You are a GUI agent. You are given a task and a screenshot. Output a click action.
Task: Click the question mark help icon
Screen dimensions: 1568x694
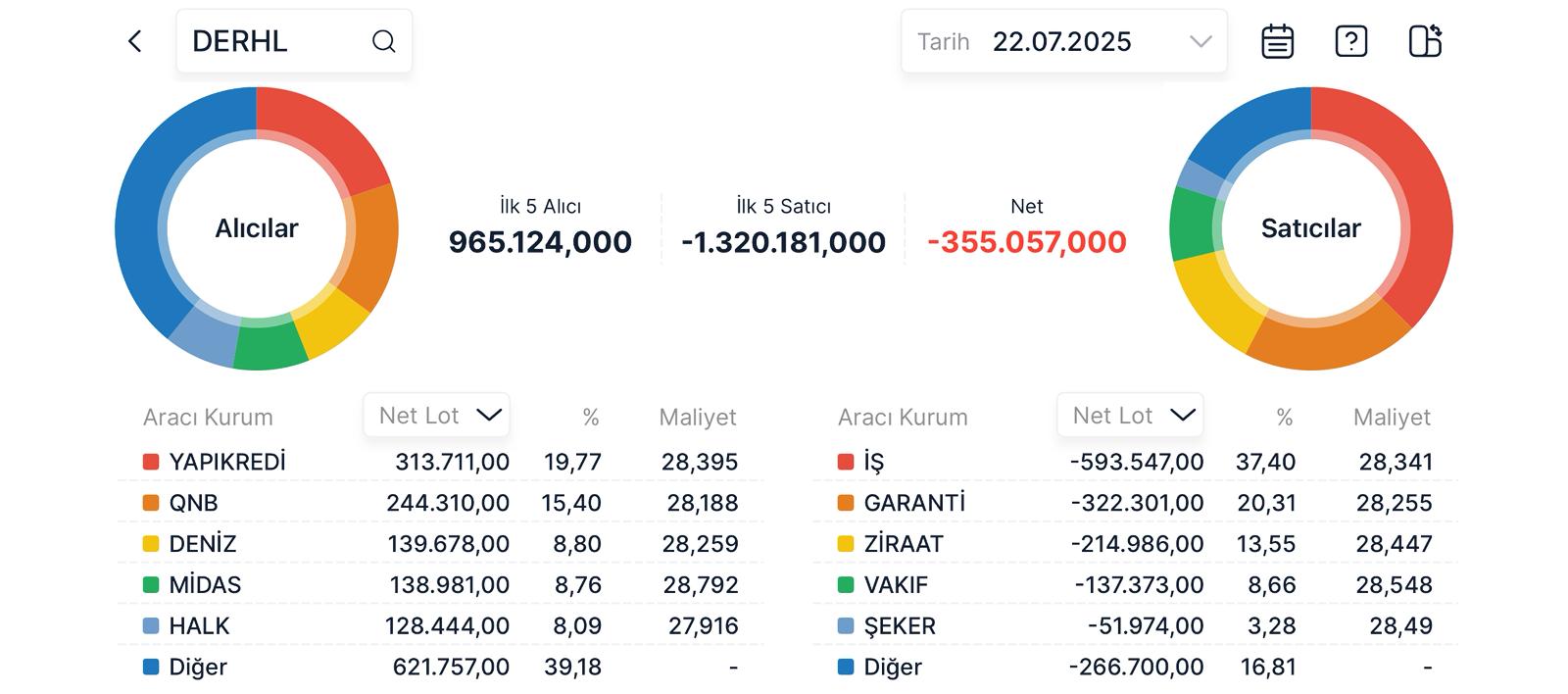(1350, 41)
